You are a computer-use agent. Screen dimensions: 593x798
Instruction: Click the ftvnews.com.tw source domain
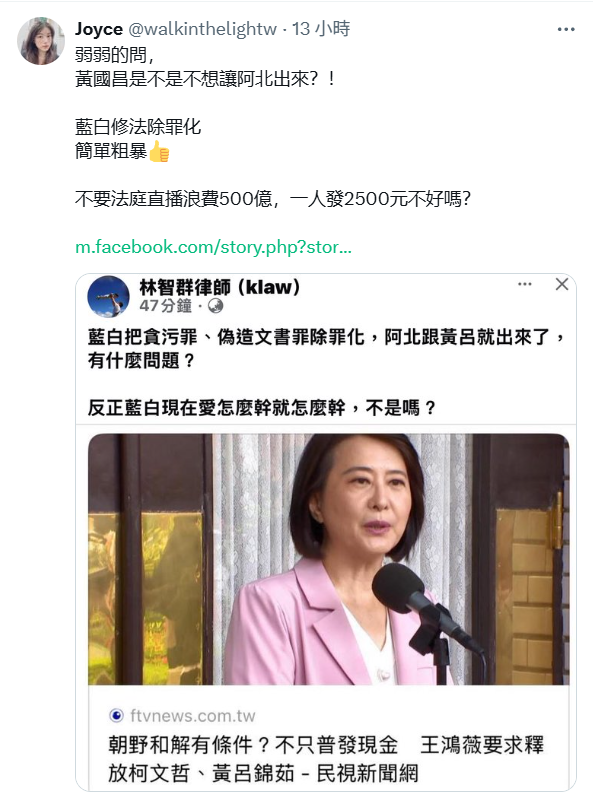pos(192,716)
